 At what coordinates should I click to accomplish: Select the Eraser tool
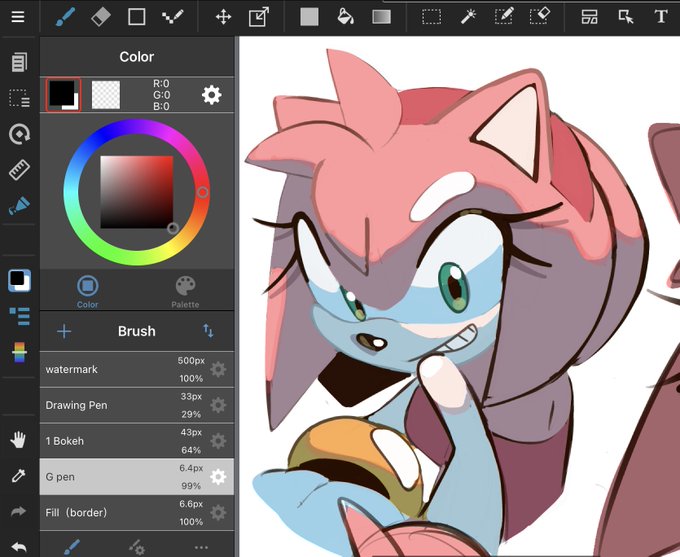(x=101, y=17)
